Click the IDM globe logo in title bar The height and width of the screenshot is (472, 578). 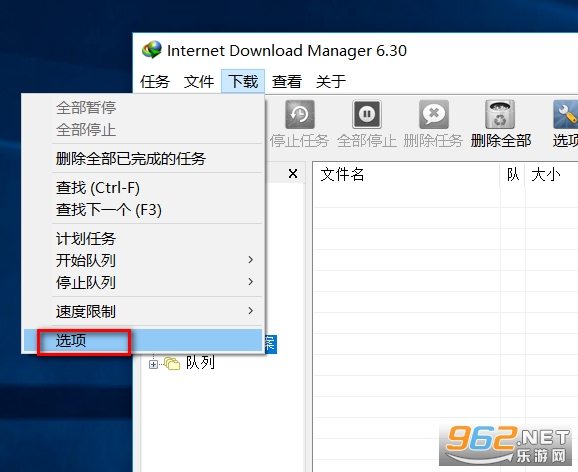pos(152,50)
